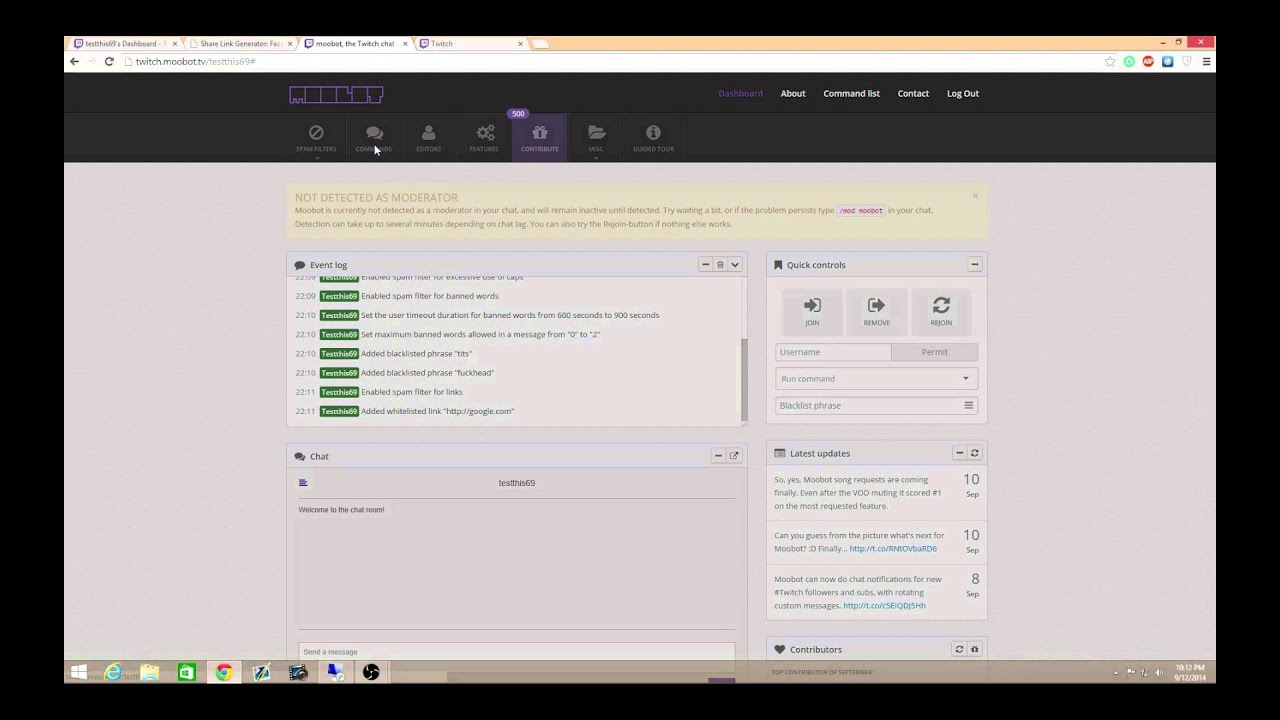Screen dimensions: 1280x720
Task: Open File Explorer from taskbar
Action: point(150,673)
